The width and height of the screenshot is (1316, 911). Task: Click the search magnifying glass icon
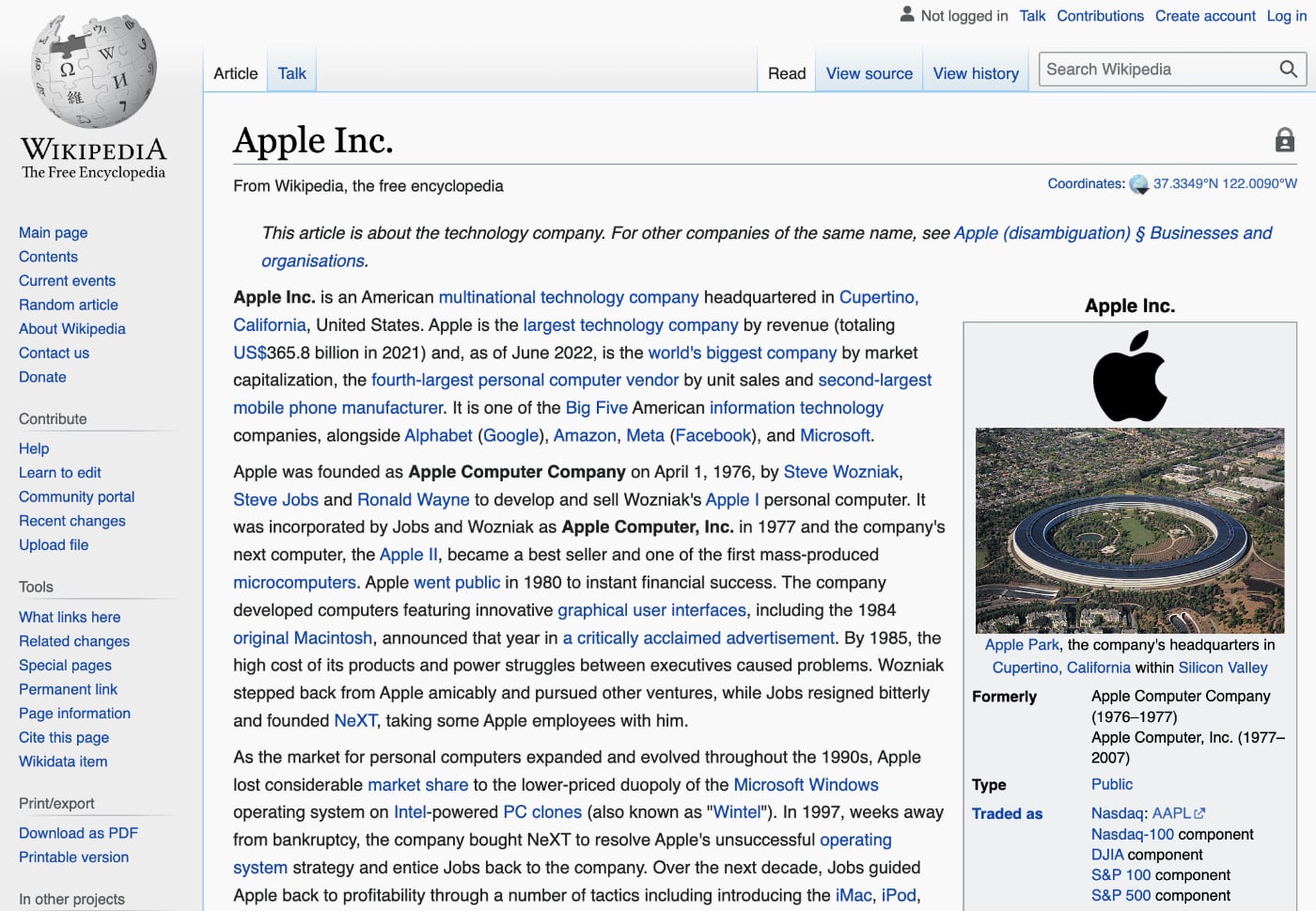click(x=1288, y=70)
